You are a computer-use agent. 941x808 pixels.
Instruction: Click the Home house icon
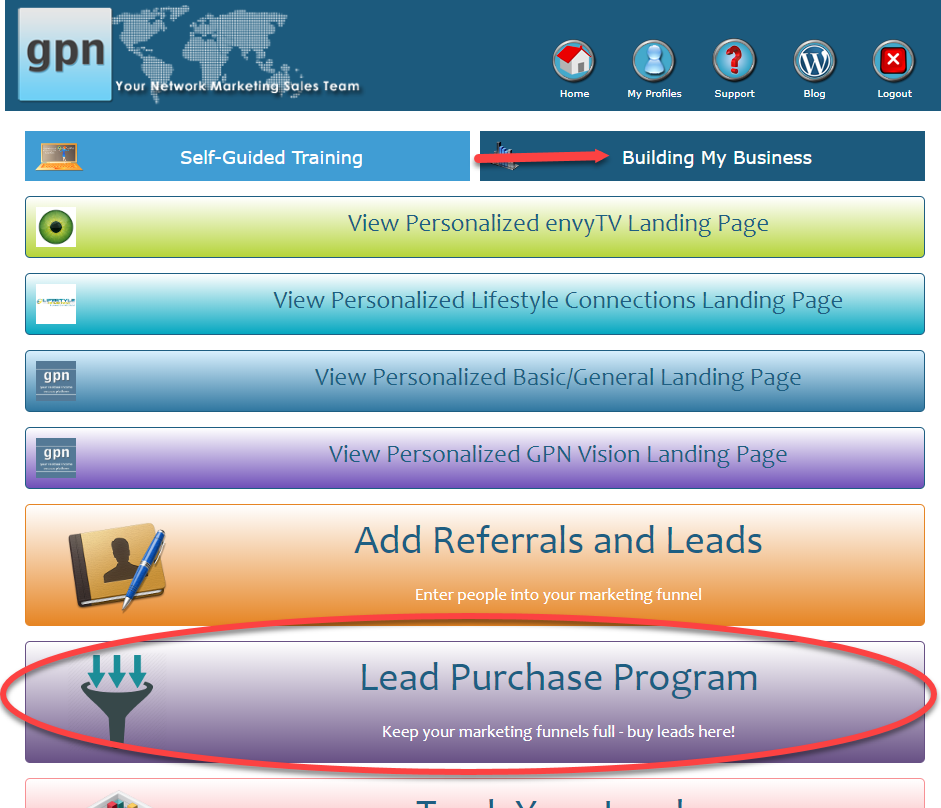tap(574, 61)
